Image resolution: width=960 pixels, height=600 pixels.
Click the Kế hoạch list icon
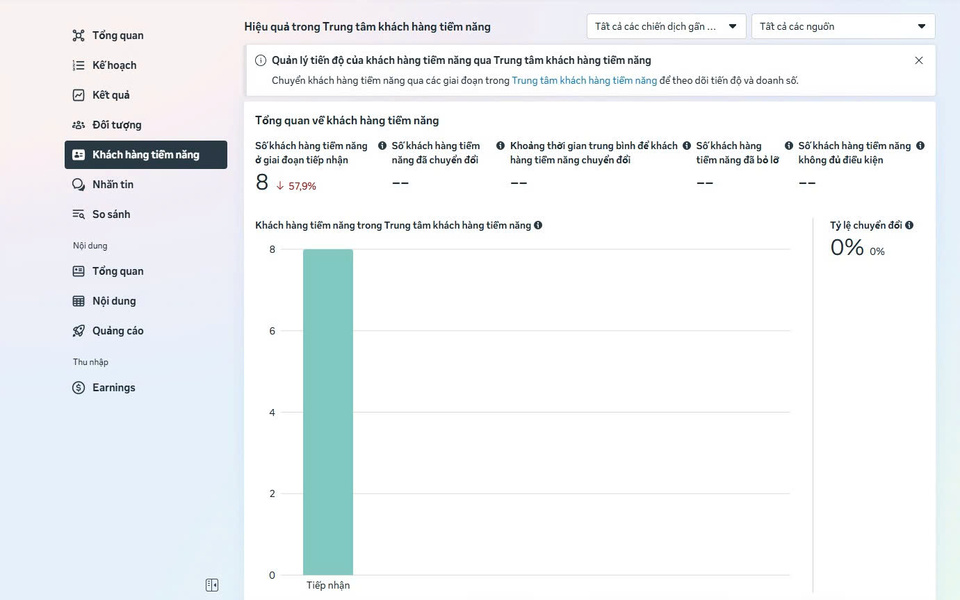pyautogui.click(x=79, y=66)
